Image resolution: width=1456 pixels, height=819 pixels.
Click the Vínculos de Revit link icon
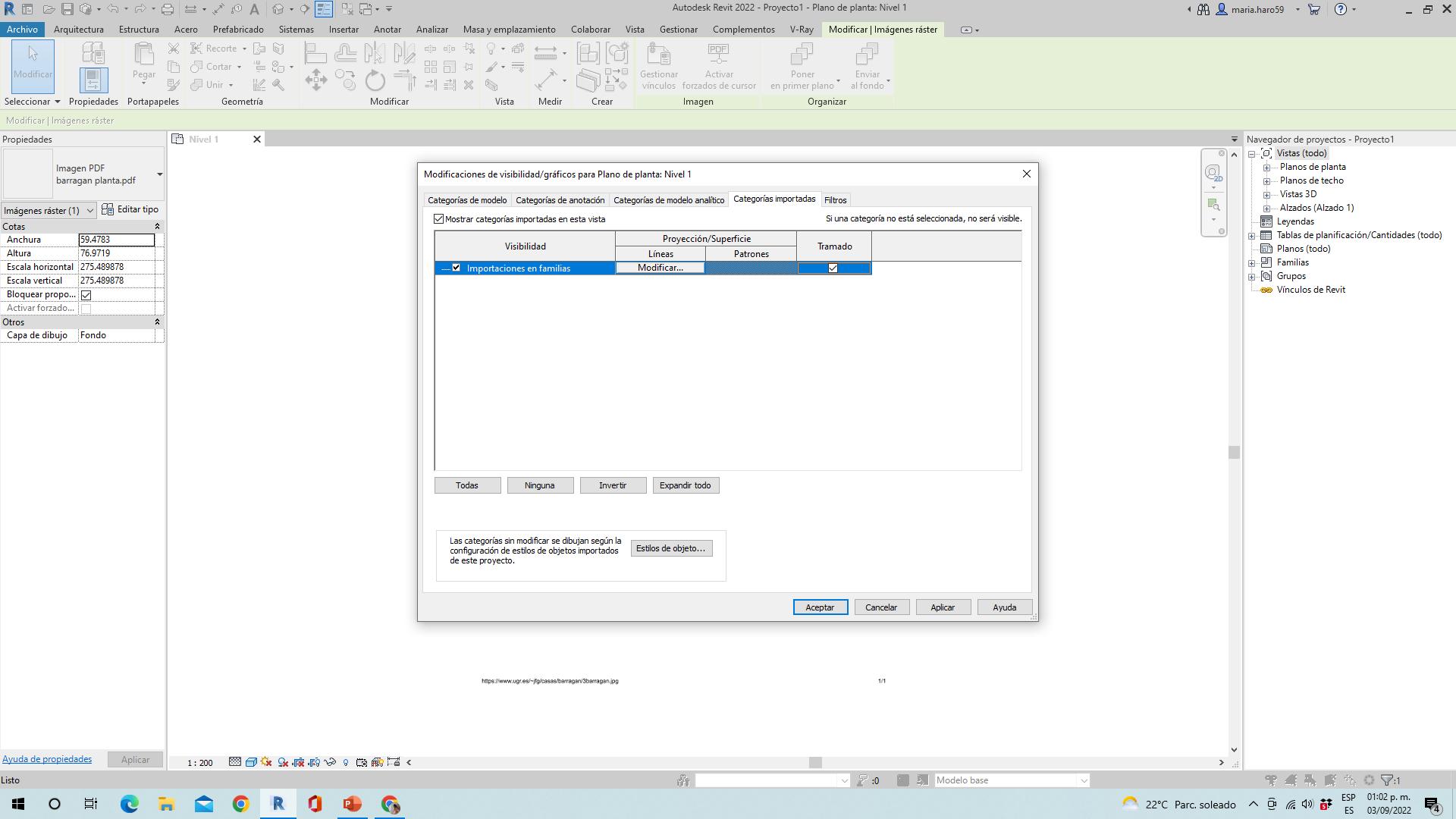[1266, 290]
